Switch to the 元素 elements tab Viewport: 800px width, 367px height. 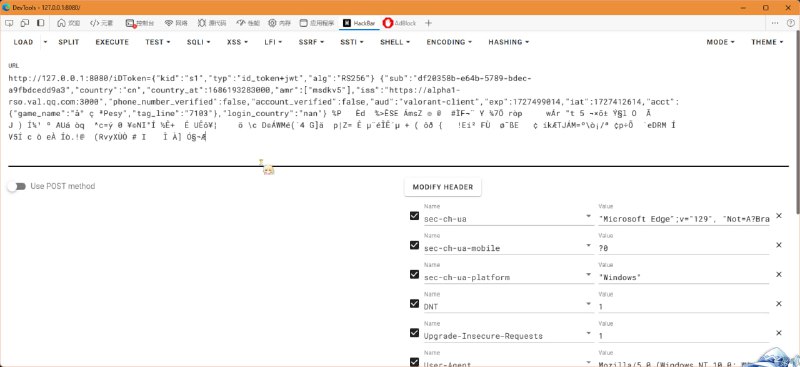[x=102, y=23]
